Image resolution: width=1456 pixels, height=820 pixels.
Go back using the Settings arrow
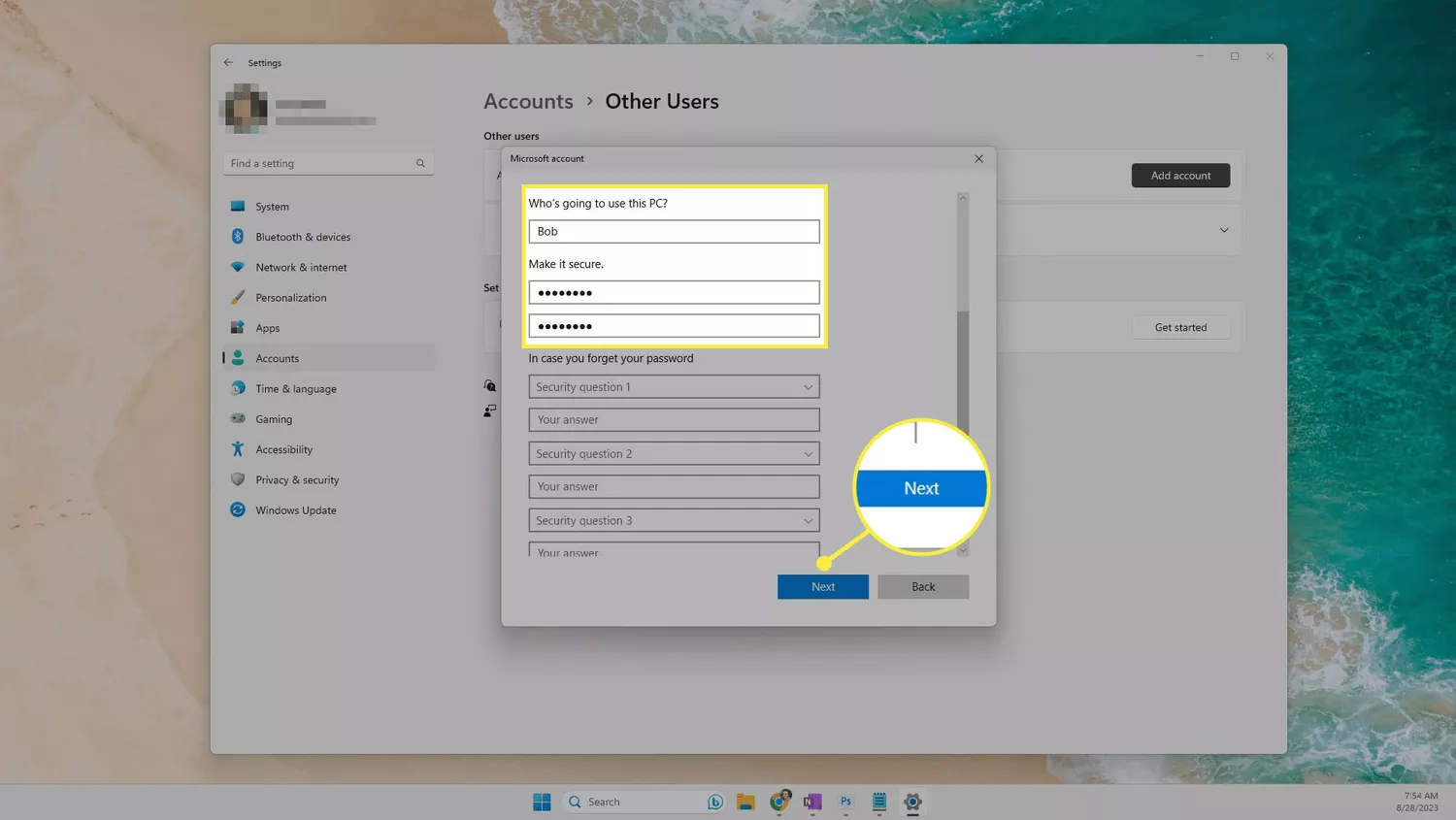228,62
